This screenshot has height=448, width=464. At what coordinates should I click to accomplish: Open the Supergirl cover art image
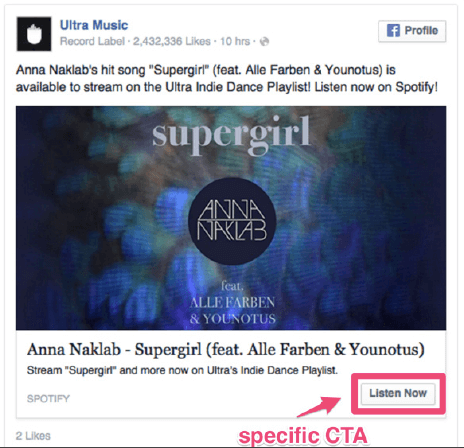click(231, 218)
